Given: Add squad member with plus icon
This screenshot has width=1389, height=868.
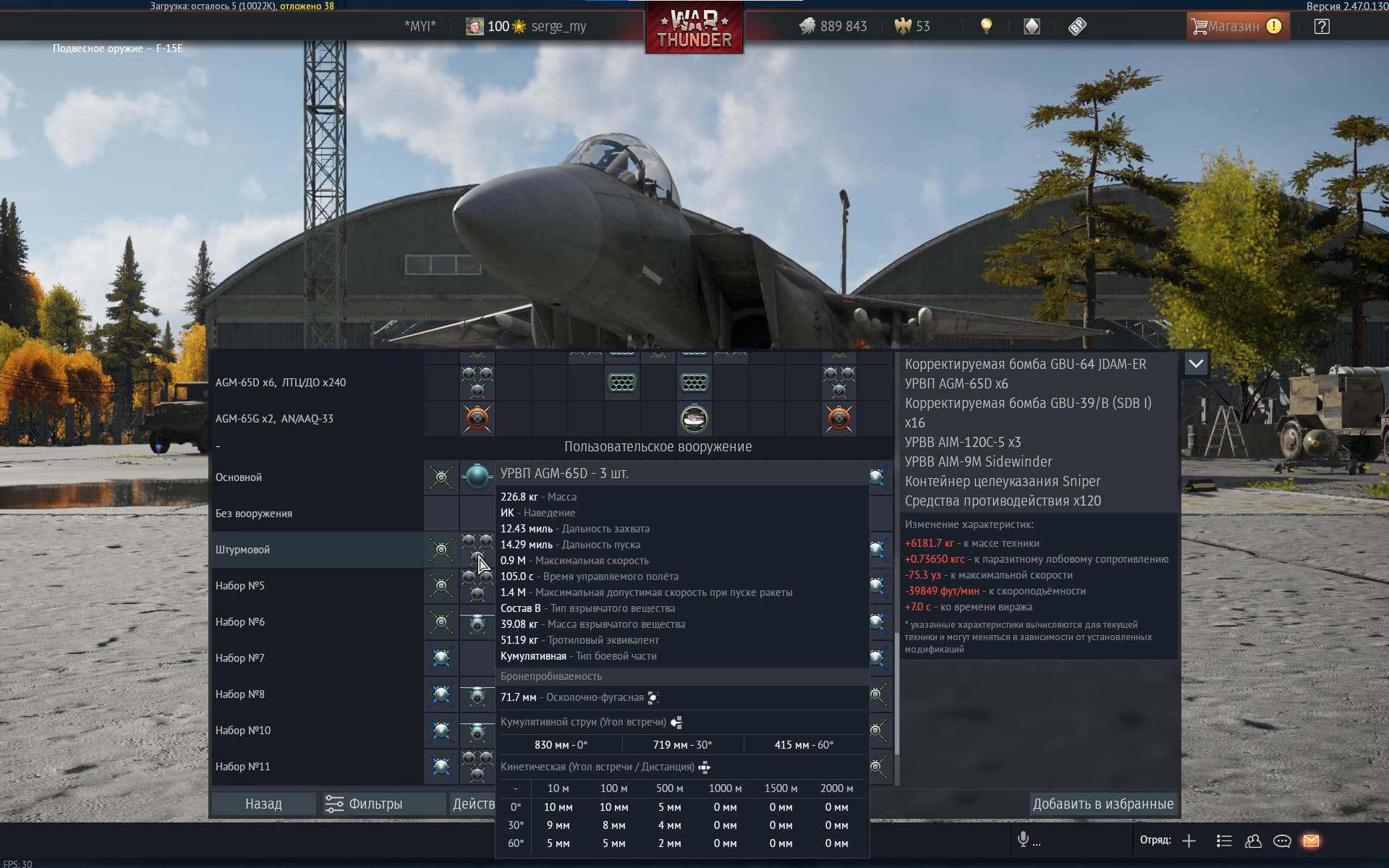Looking at the screenshot, I should click(1189, 841).
